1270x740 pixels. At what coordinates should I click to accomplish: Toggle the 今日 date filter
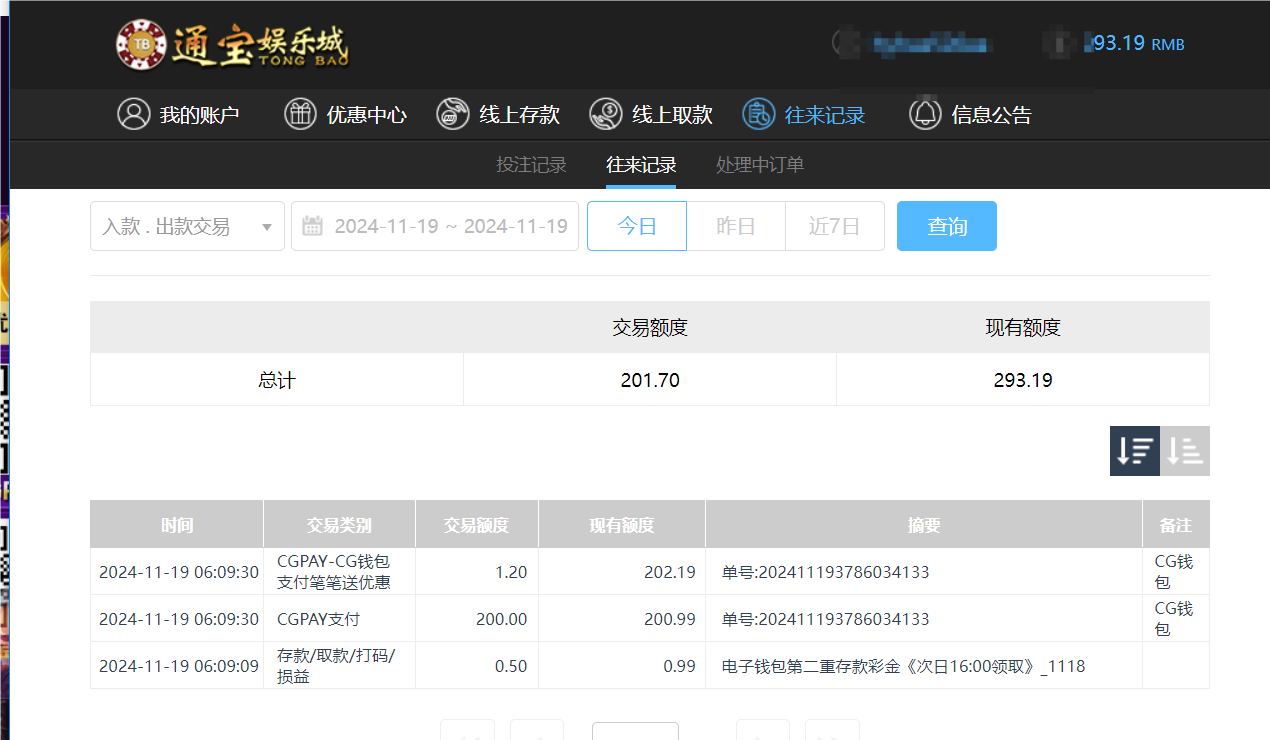click(636, 226)
